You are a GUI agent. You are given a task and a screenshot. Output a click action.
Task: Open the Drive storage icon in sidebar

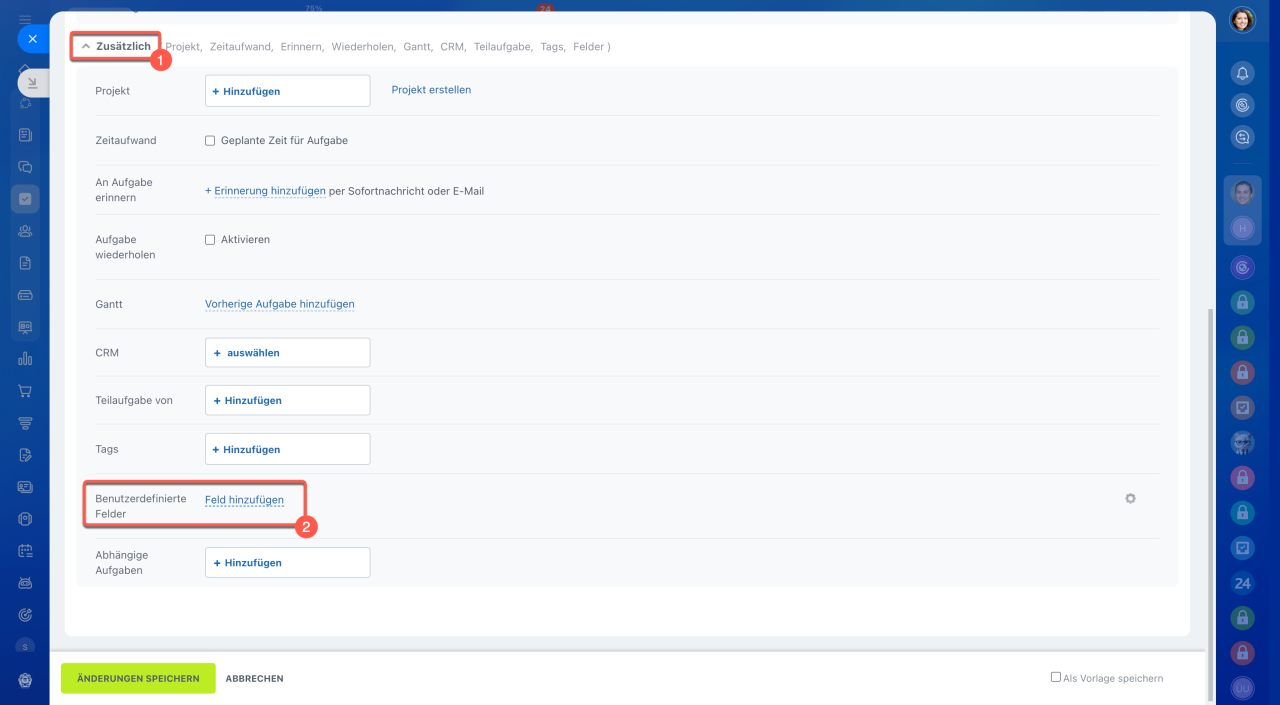[25, 295]
